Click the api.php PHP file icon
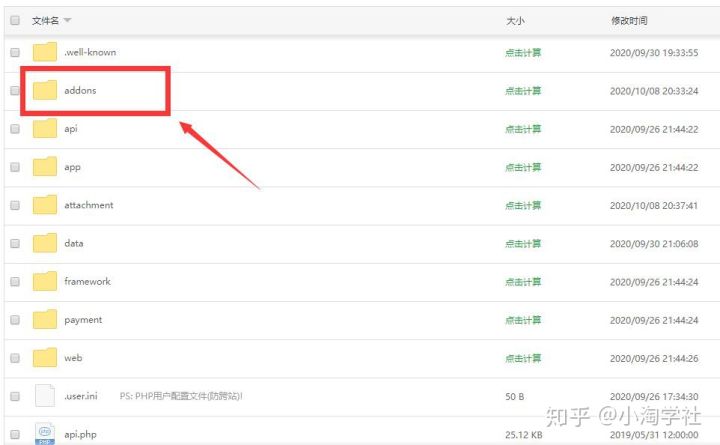This screenshot has width=720, height=445. [45, 434]
